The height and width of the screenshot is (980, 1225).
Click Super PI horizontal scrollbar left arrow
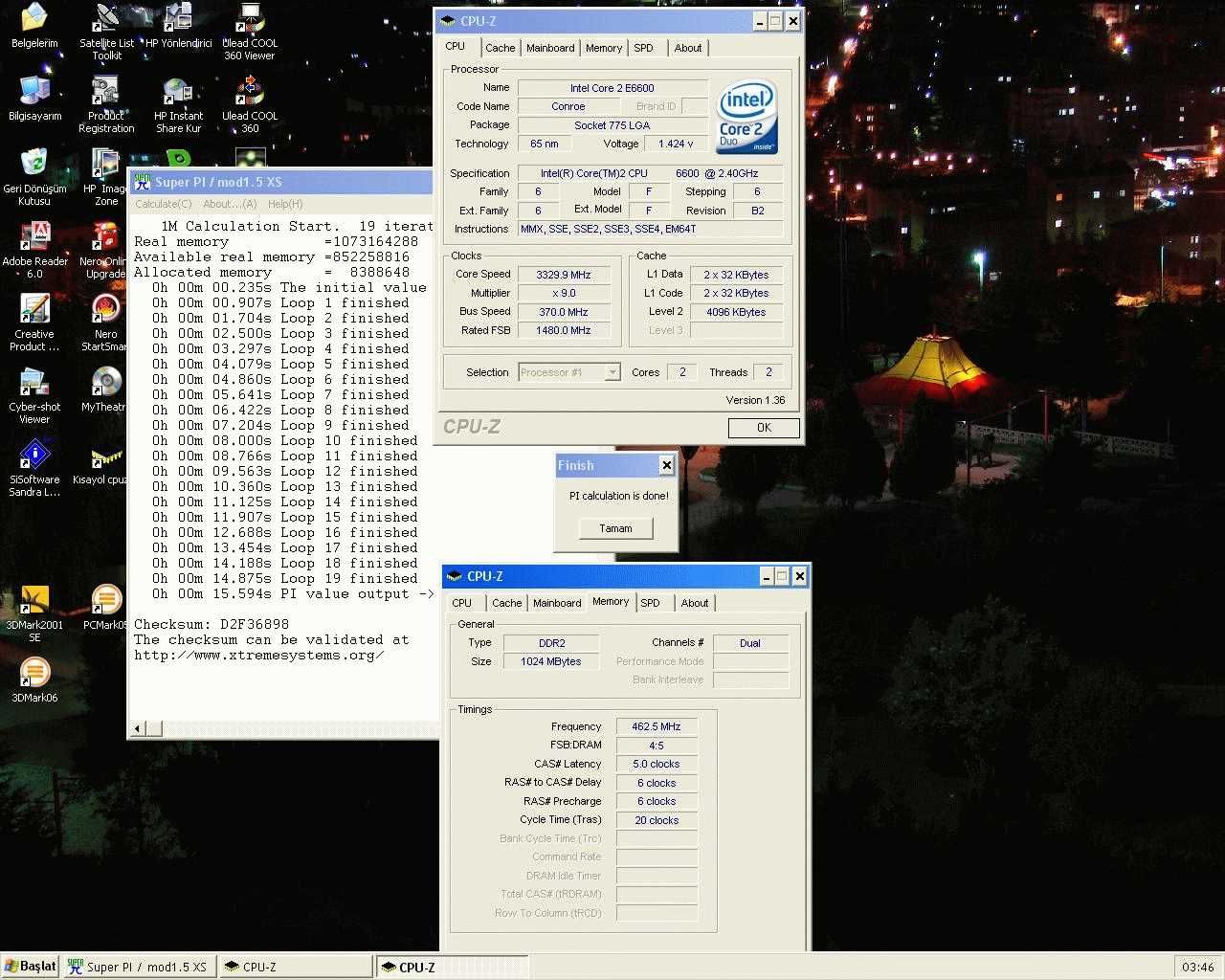coord(137,728)
